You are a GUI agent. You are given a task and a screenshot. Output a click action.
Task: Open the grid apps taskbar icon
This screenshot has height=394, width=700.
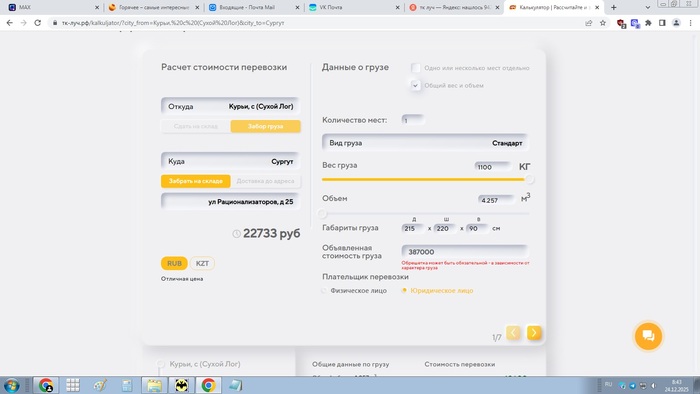(x=73, y=385)
